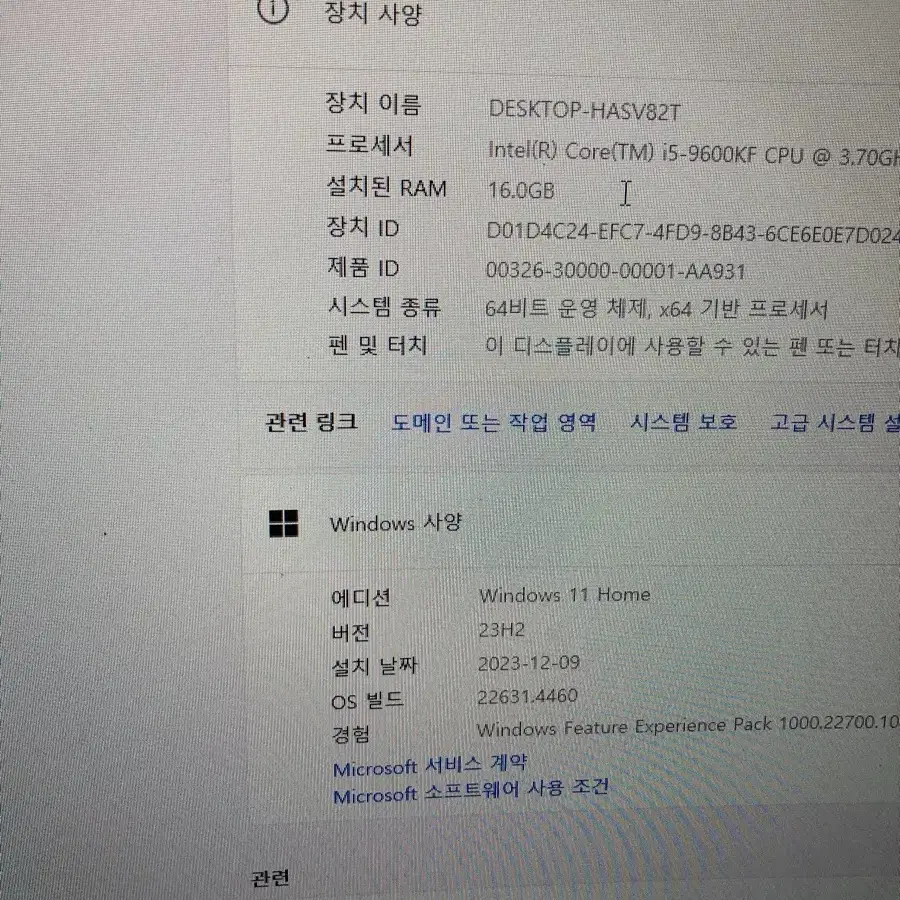
Task: Click the processor value Intel Core i5-9600KF
Action: pyautogui.click(x=693, y=153)
